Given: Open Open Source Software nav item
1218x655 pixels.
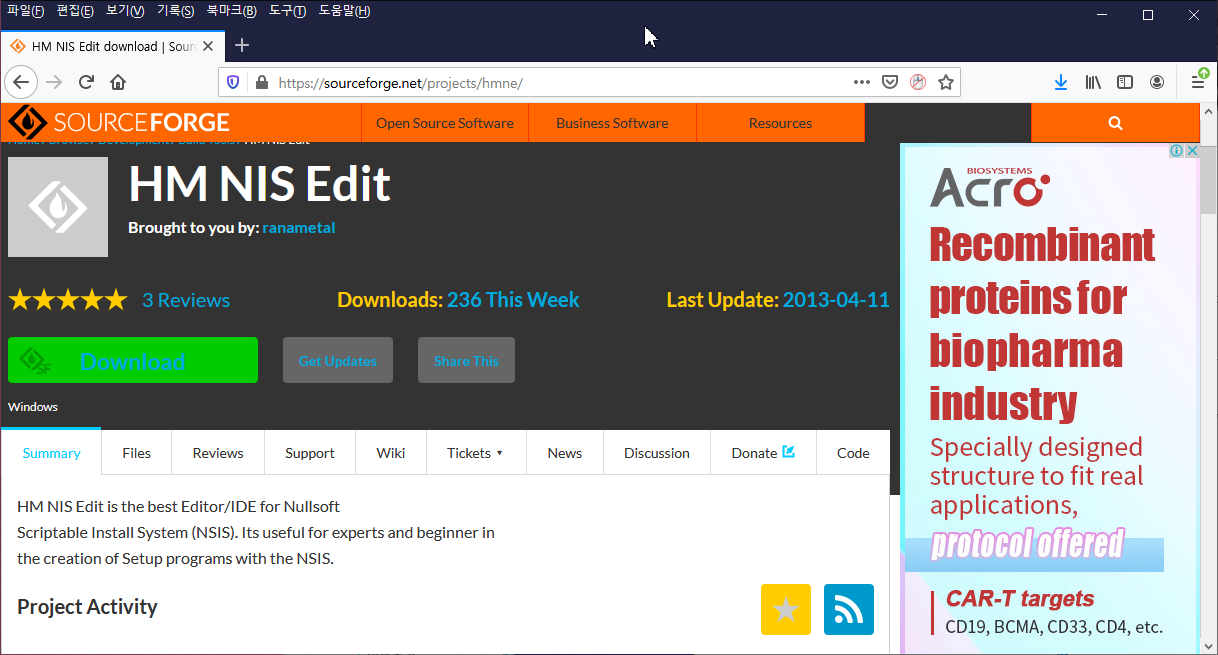Looking at the screenshot, I should [x=445, y=123].
